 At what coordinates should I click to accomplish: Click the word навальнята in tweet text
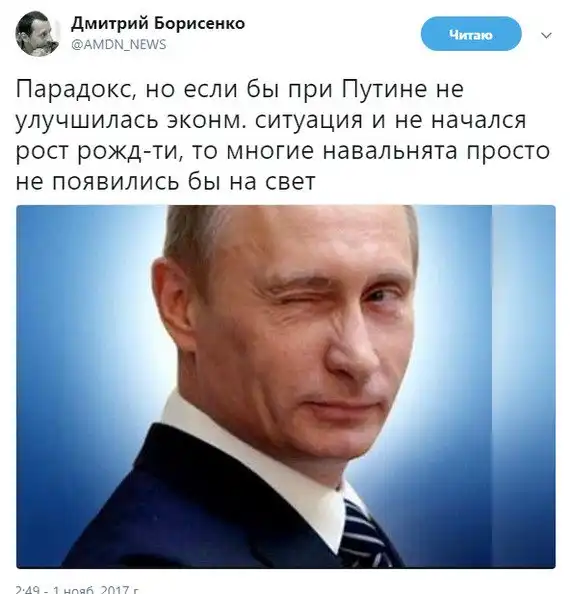(390, 151)
